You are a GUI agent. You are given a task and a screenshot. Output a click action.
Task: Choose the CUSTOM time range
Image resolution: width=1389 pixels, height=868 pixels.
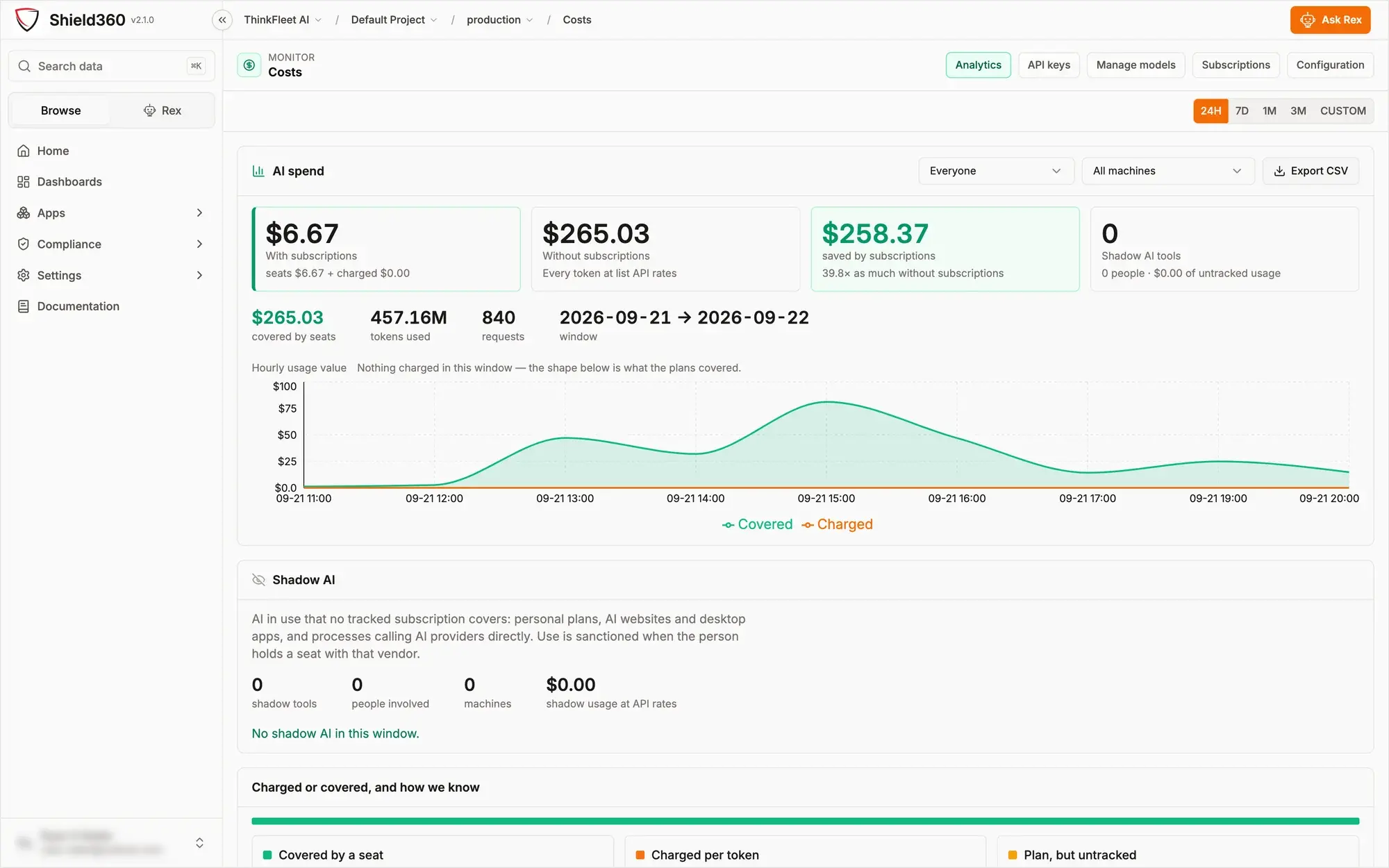(1342, 111)
